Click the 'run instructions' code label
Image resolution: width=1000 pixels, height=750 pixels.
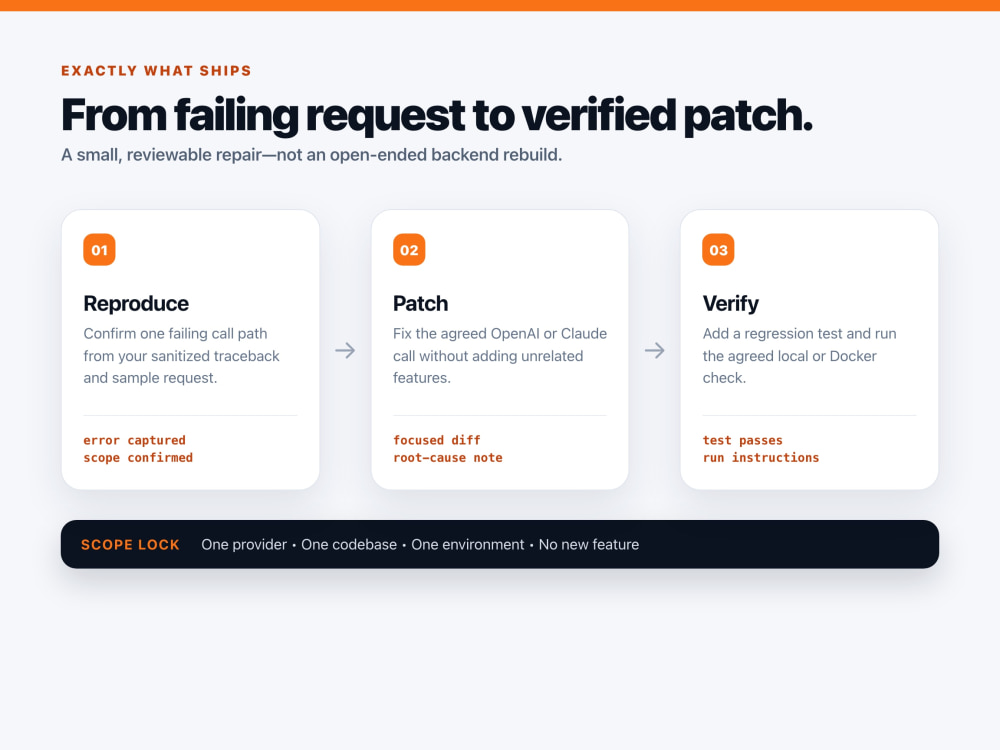(761, 457)
